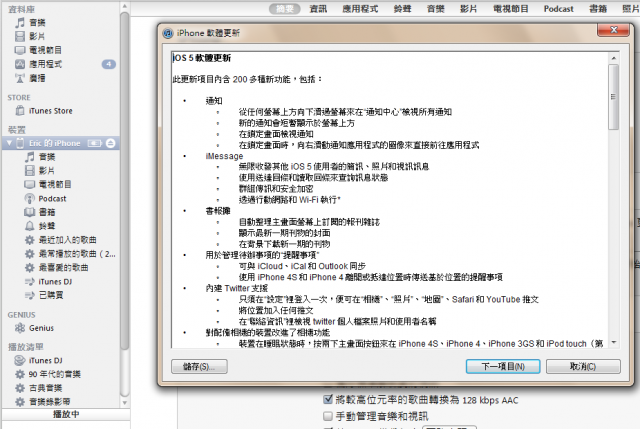
Task: Click release notes scroll down arrow
Action: pyautogui.click(x=613, y=342)
